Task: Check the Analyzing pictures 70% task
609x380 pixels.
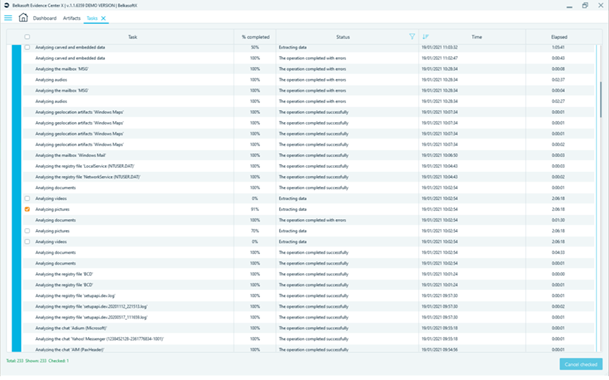Action: [x=27, y=231]
